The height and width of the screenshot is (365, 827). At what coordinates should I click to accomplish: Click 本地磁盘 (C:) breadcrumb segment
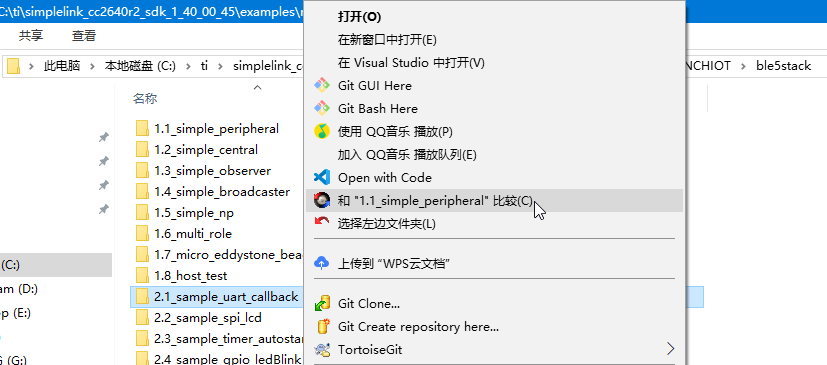[140, 66]
